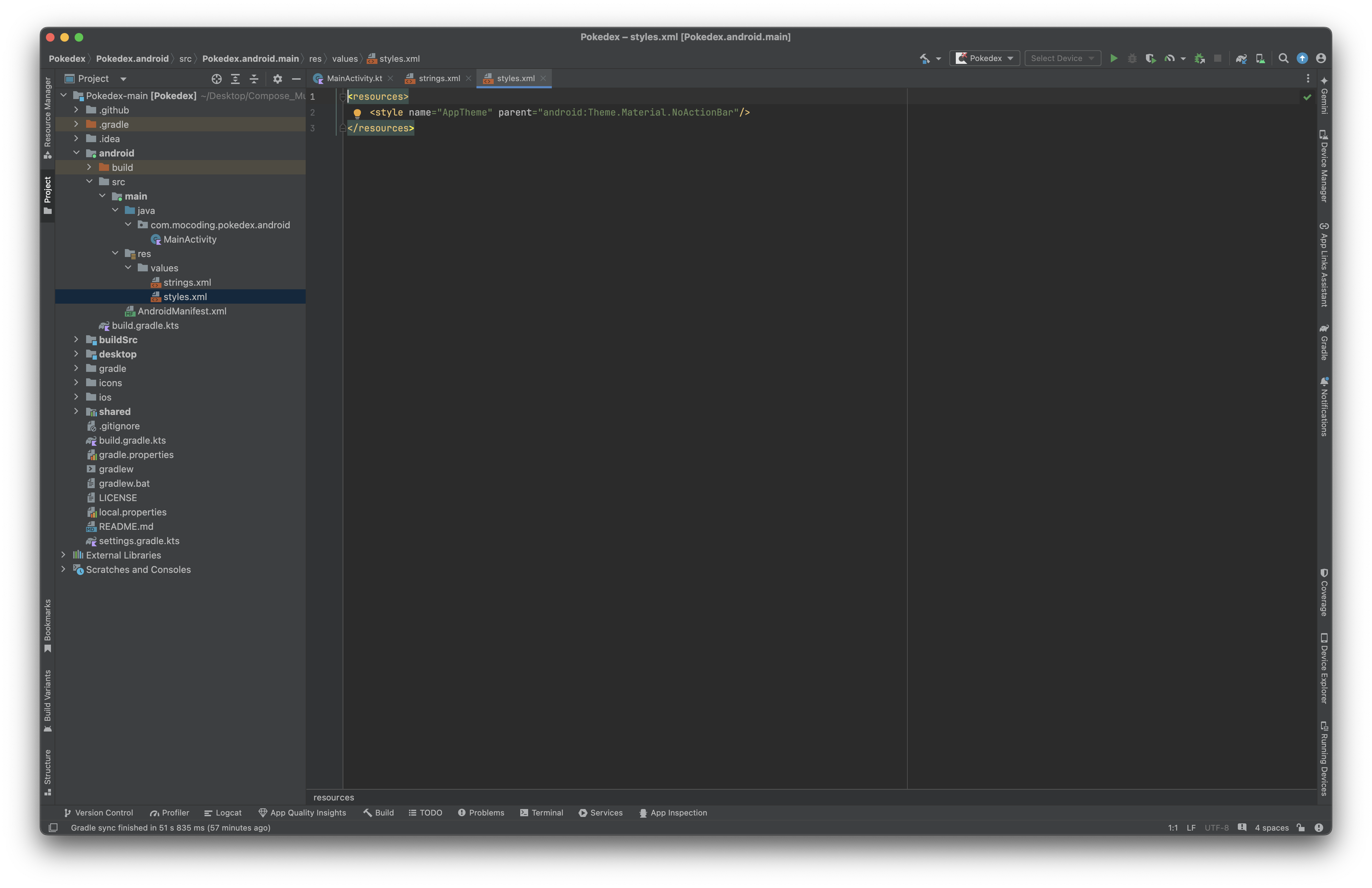Toggle the read-only lock icon in the status bar
The image size is (1372, 888).
(x=1301, y=827)
